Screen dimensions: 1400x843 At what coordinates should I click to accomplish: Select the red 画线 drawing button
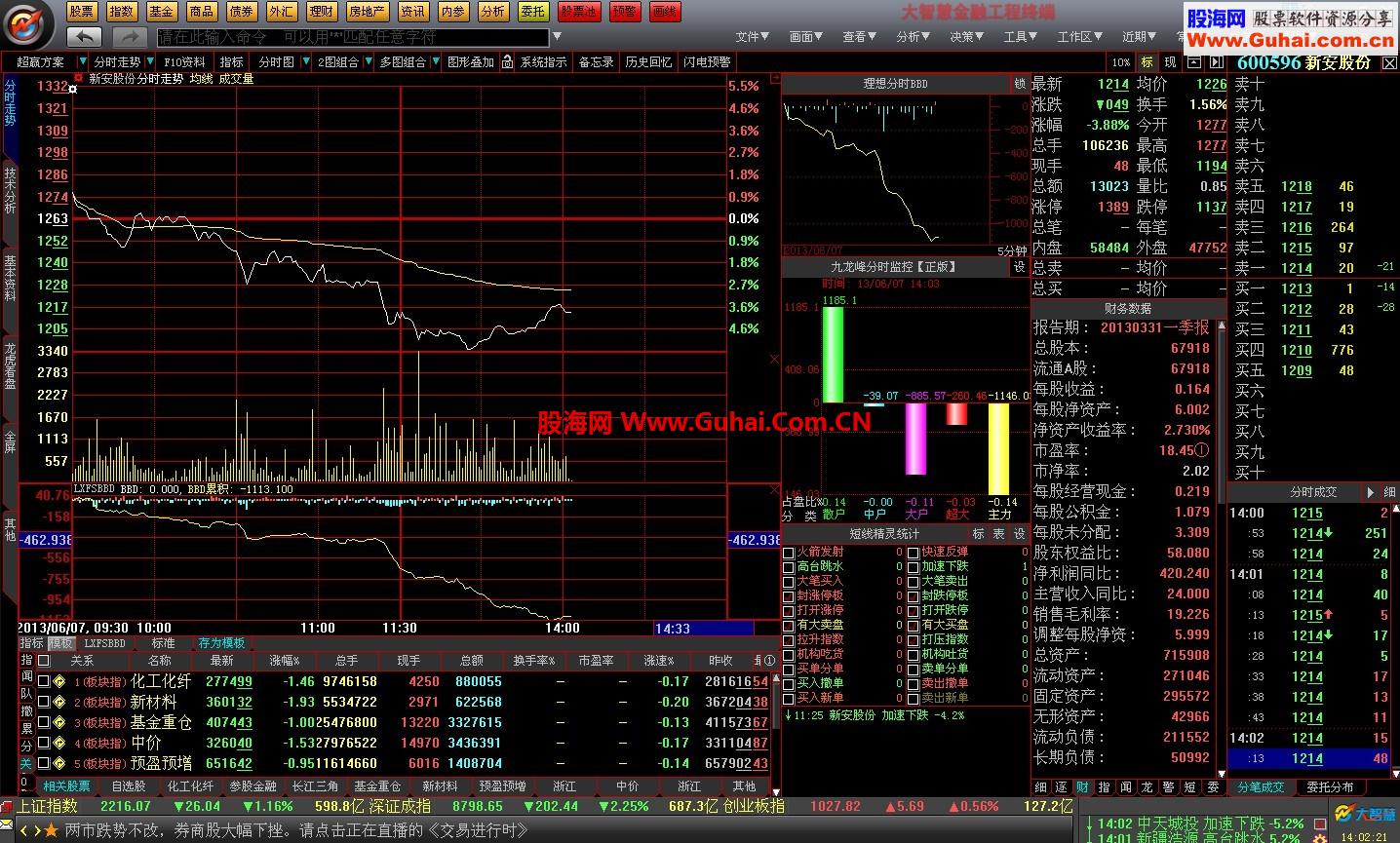(664, 12)
